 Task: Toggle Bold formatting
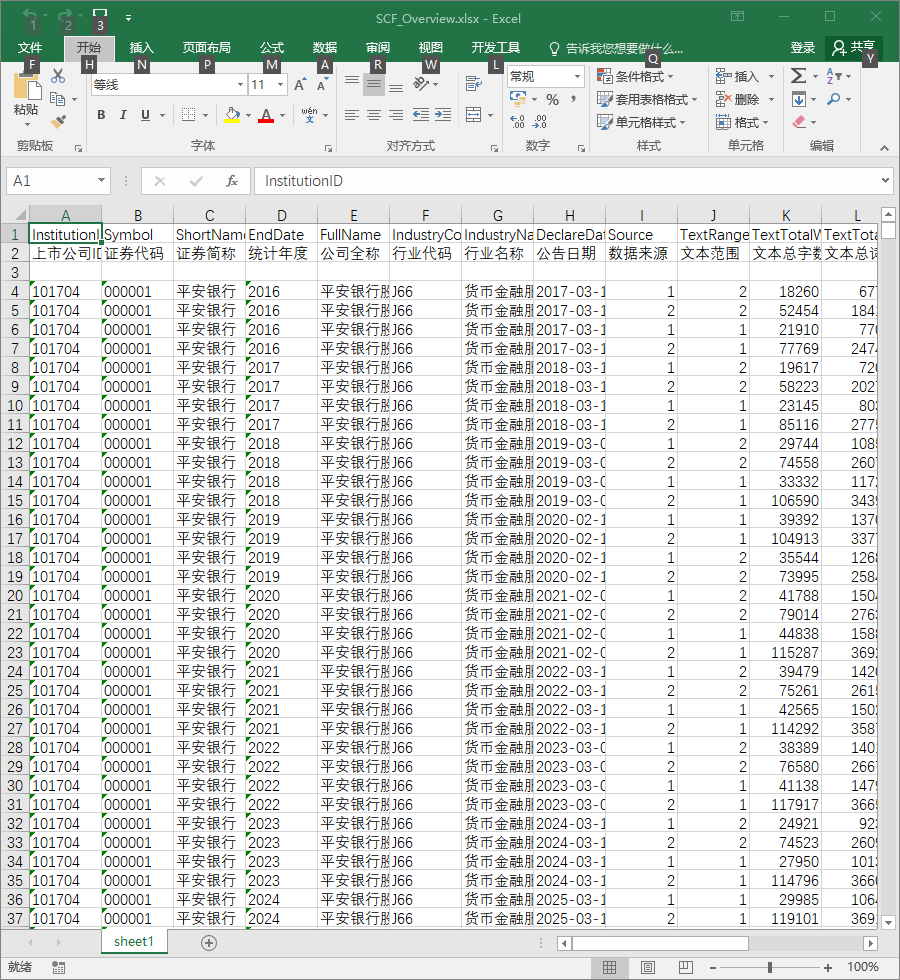point(101,115)
